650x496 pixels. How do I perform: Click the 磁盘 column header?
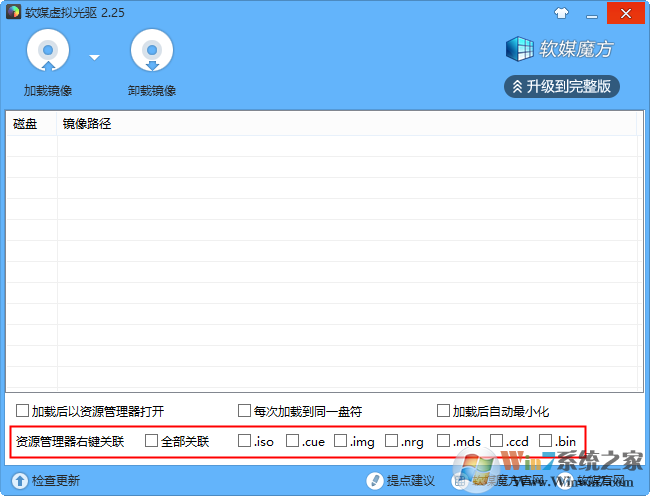[x=26, y=124]
